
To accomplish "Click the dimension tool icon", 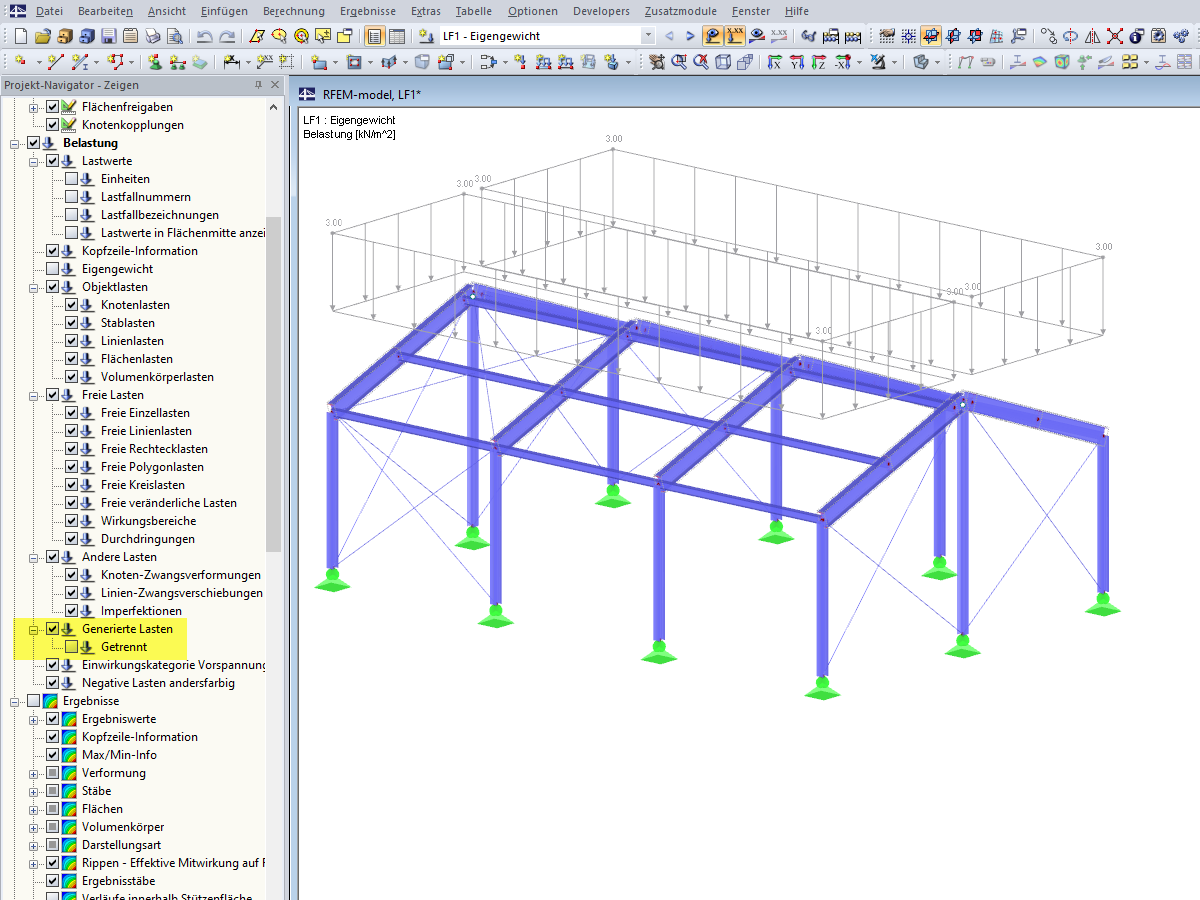I will (231, 61).
